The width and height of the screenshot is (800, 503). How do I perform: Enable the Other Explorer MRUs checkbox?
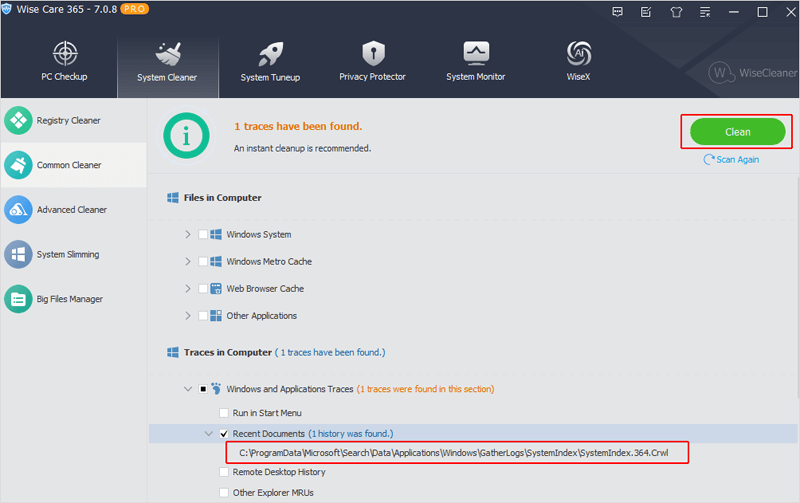click(224, 492)
